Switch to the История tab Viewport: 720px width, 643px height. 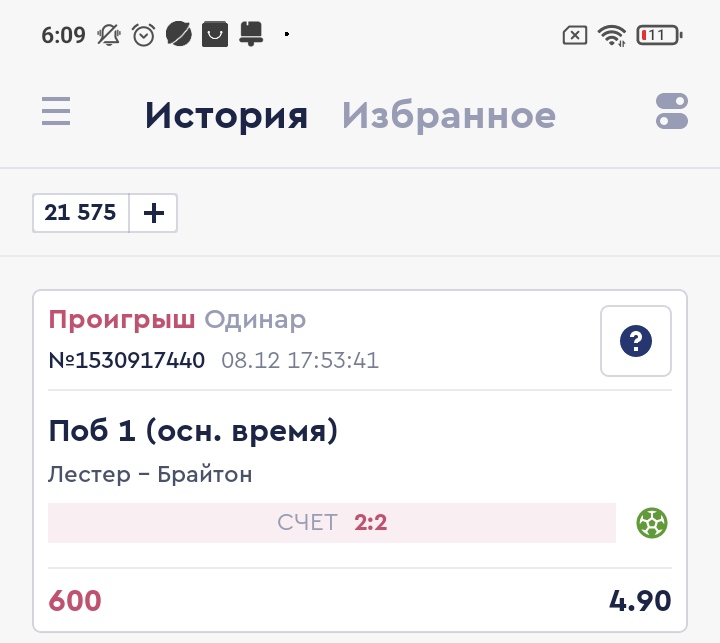click(x=226, y=116)
